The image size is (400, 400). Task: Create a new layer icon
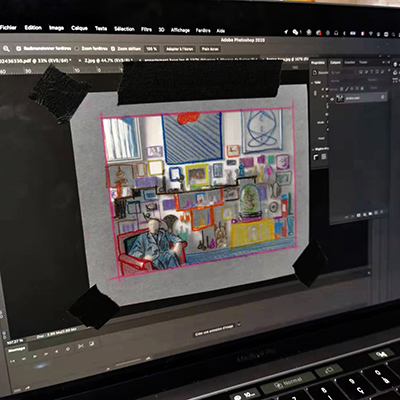[376, 212]
